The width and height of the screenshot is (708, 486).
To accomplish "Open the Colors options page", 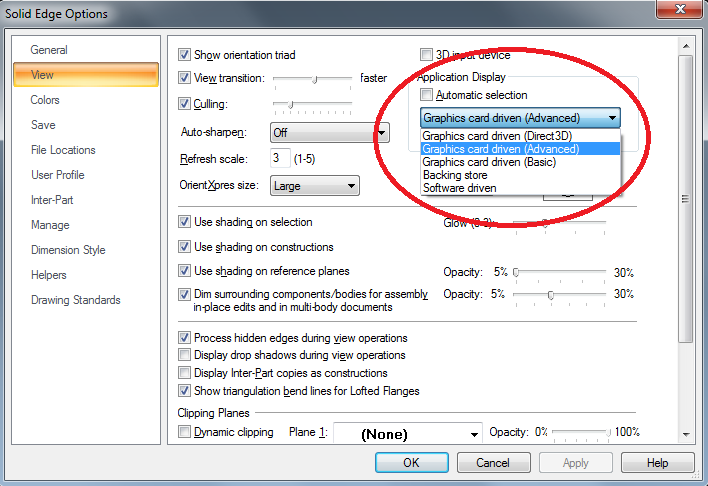I will tap(45, 100).
